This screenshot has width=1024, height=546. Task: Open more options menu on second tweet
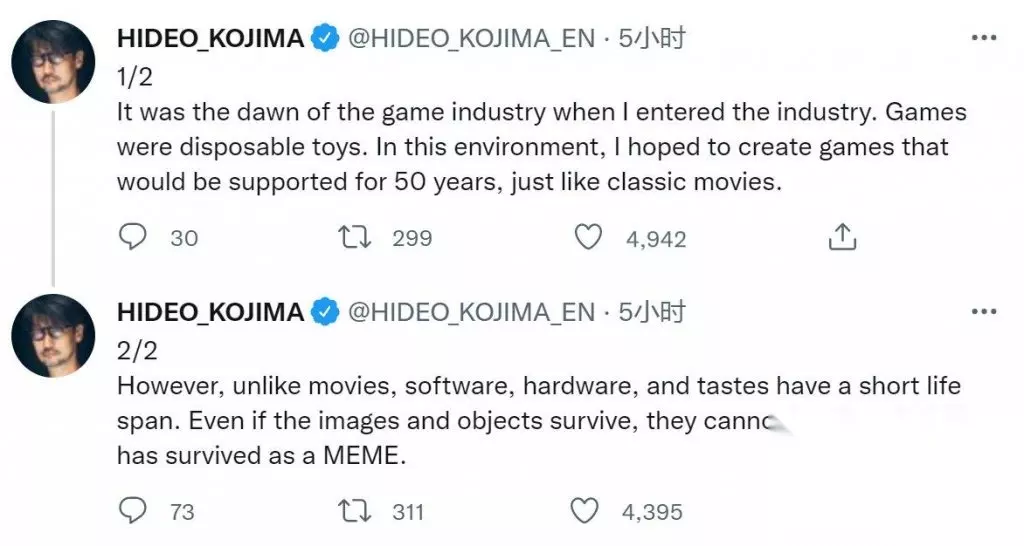(984, 312)
